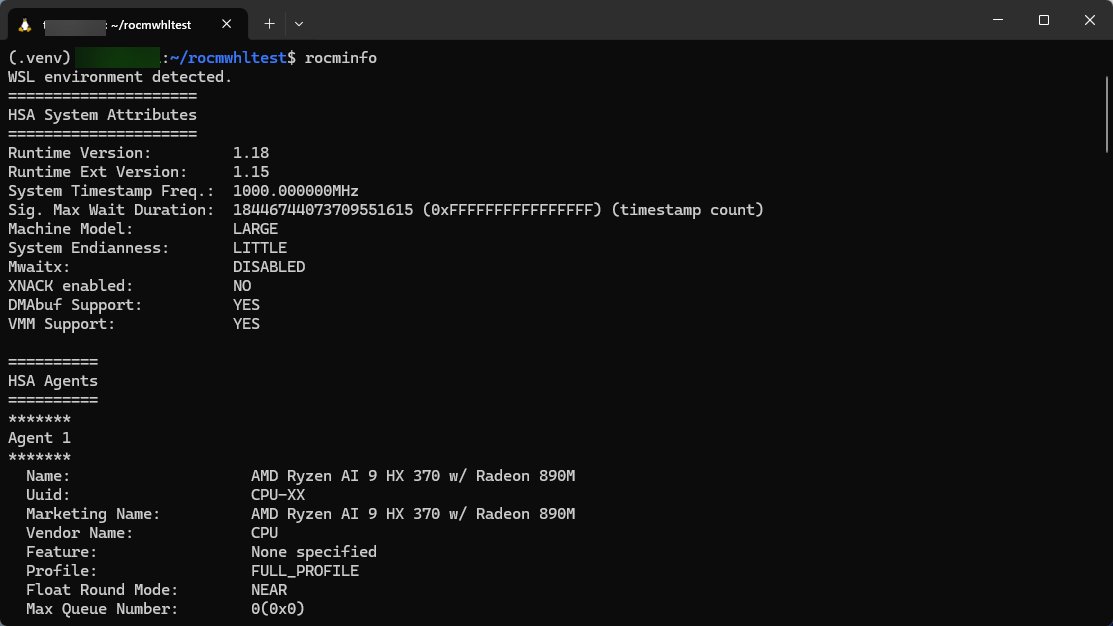This screenshot has height=626, width=1113.
Task: Close the ~/rocmwhltest tab
Action: (x=226, y=24)
